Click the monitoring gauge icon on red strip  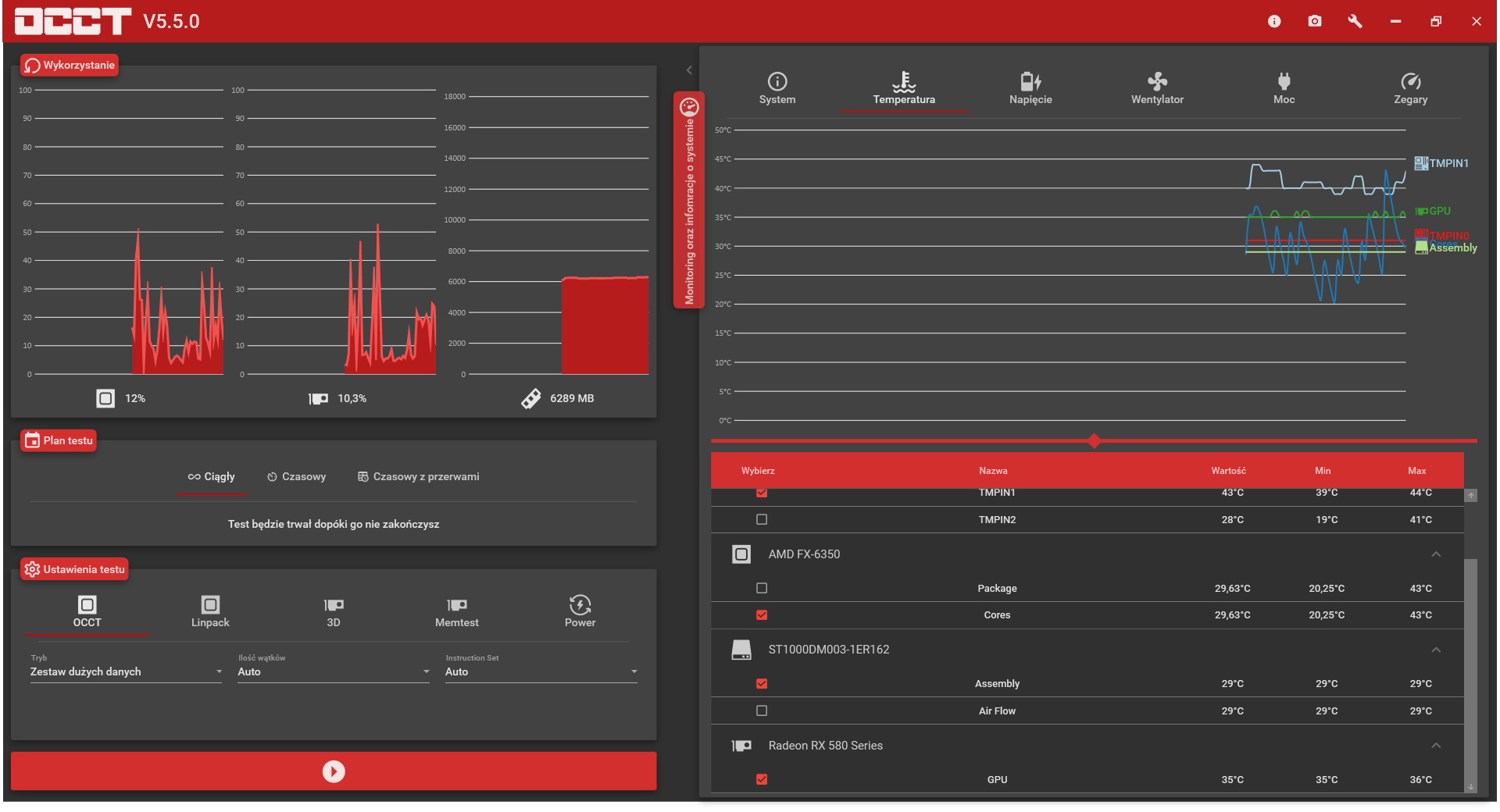689,107
